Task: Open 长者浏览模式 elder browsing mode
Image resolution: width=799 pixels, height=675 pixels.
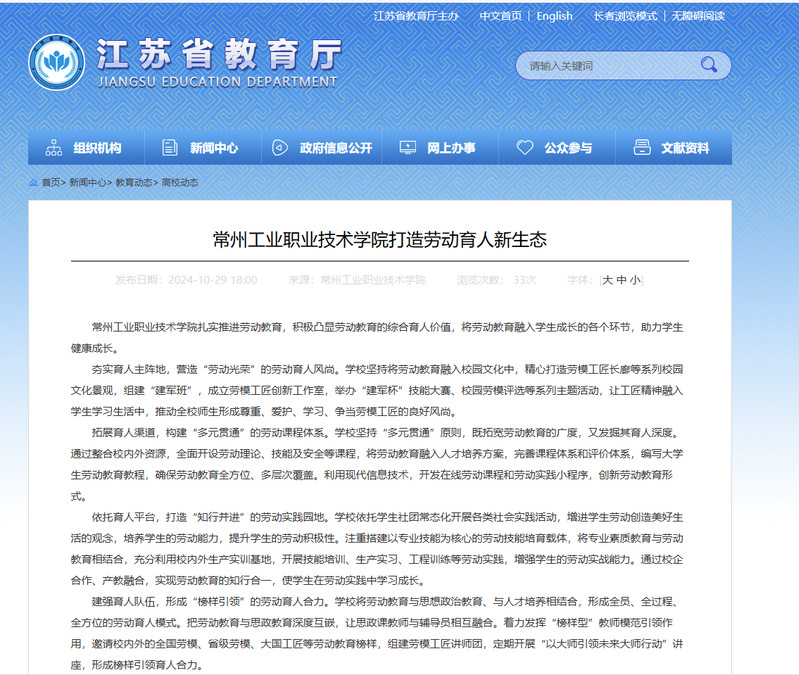Action: 625,16
